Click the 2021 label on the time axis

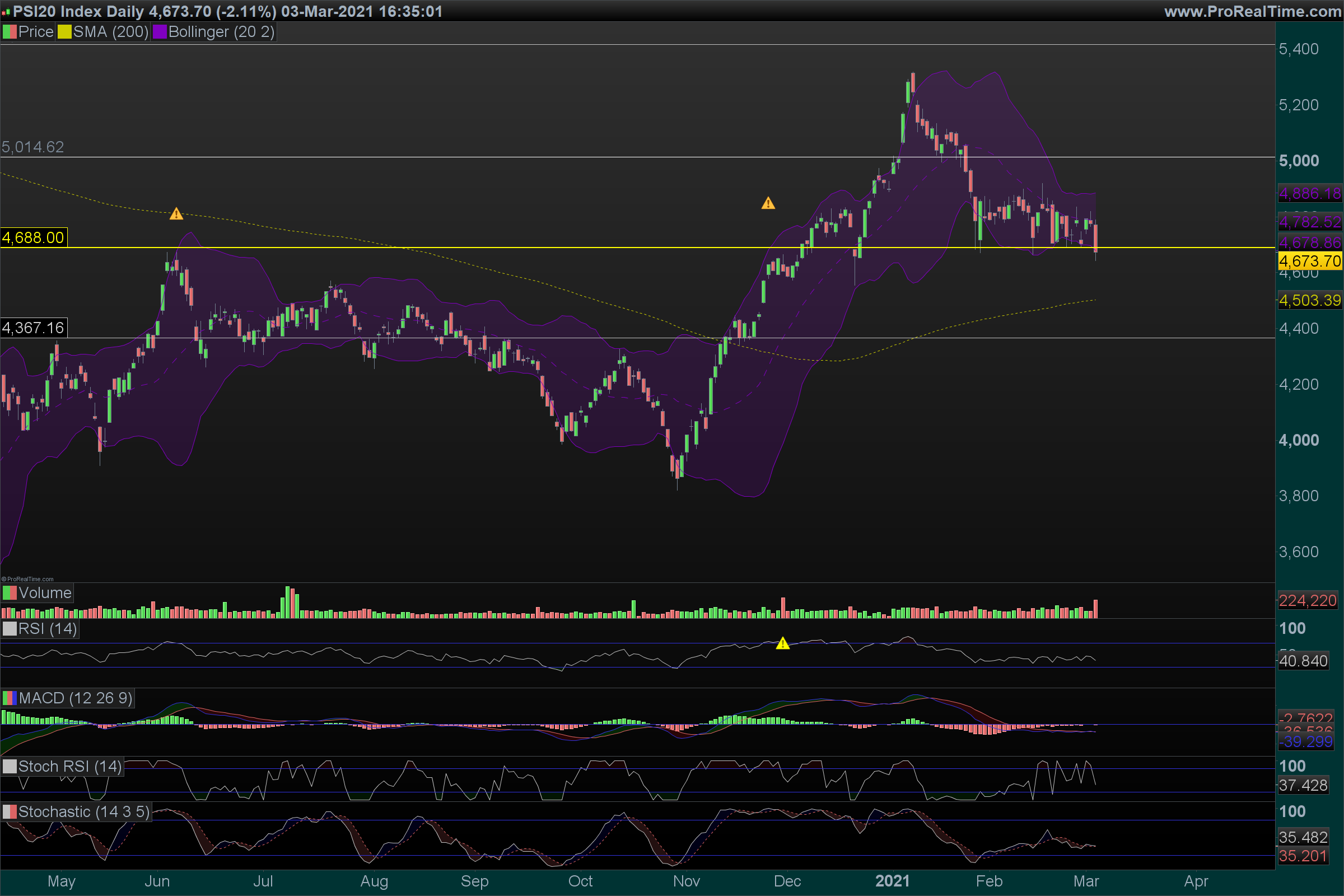click(892, 881)
